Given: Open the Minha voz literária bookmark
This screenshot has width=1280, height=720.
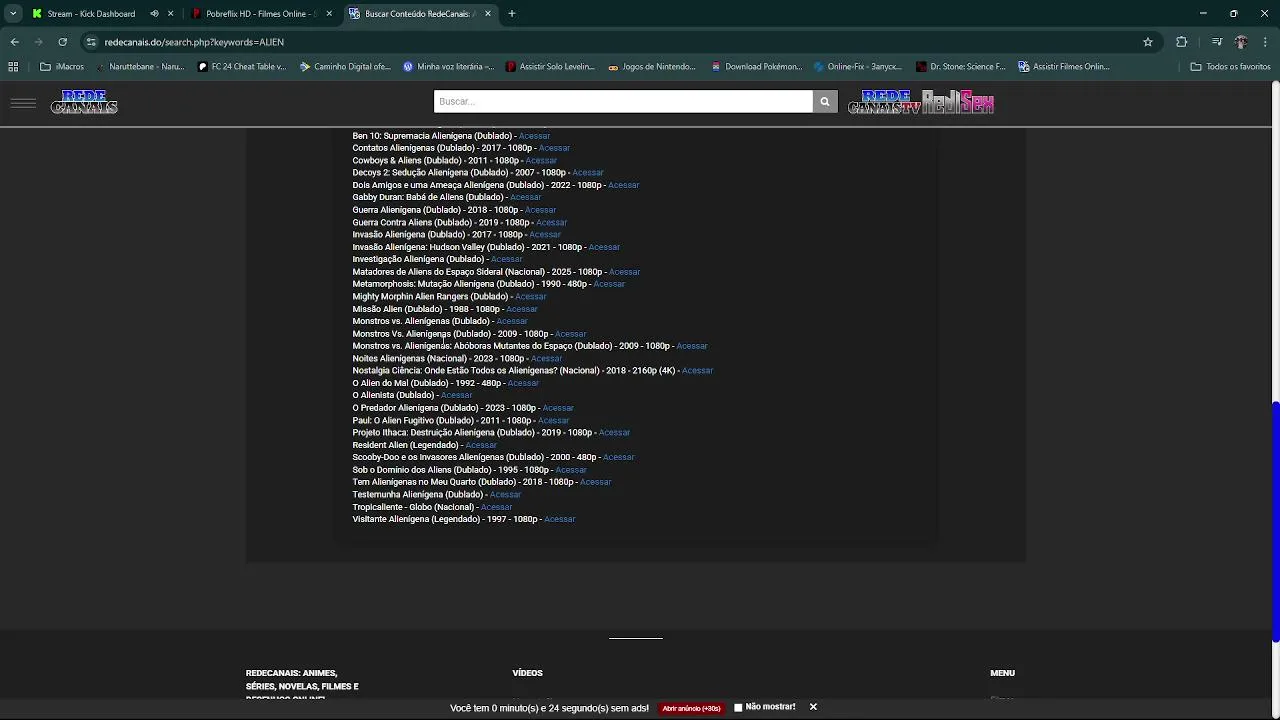Looking at the screenshot, I should coord(448,67).
